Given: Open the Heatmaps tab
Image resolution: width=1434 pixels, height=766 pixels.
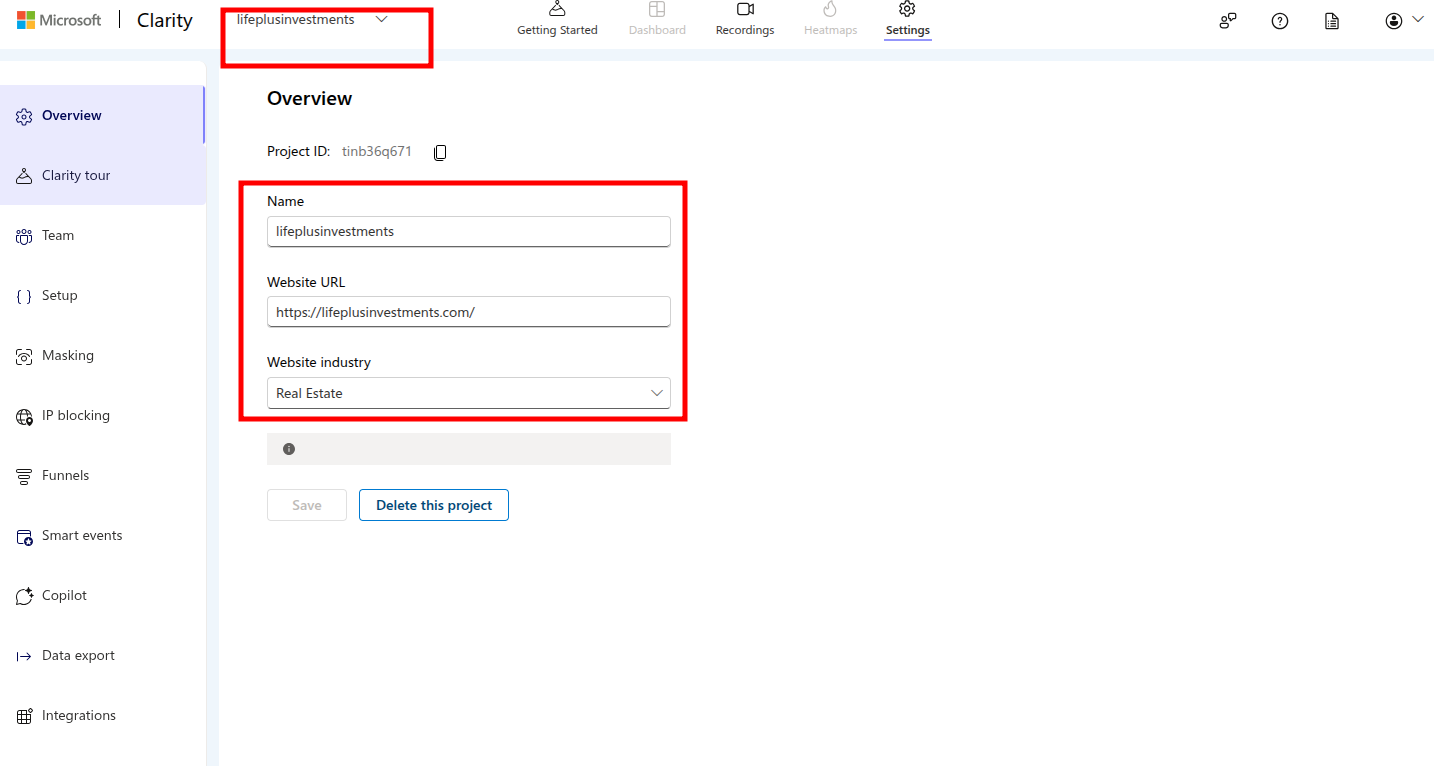Looking at the screenshot, I should pyautogui.click(x=830, y=19).
